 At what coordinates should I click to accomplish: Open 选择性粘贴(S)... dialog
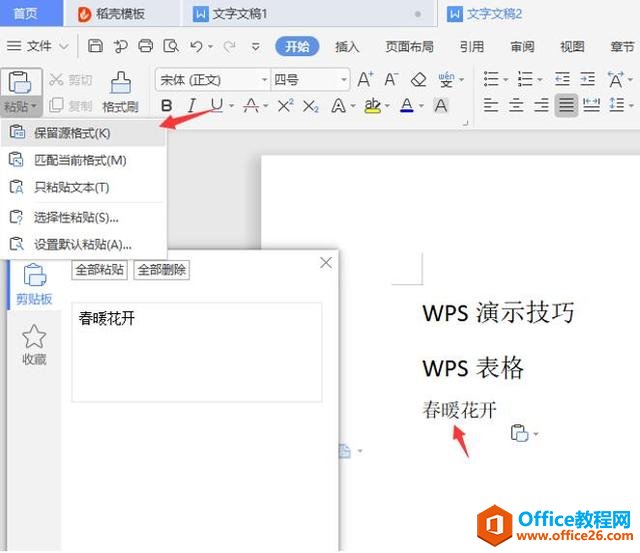[x=84, y=217]
